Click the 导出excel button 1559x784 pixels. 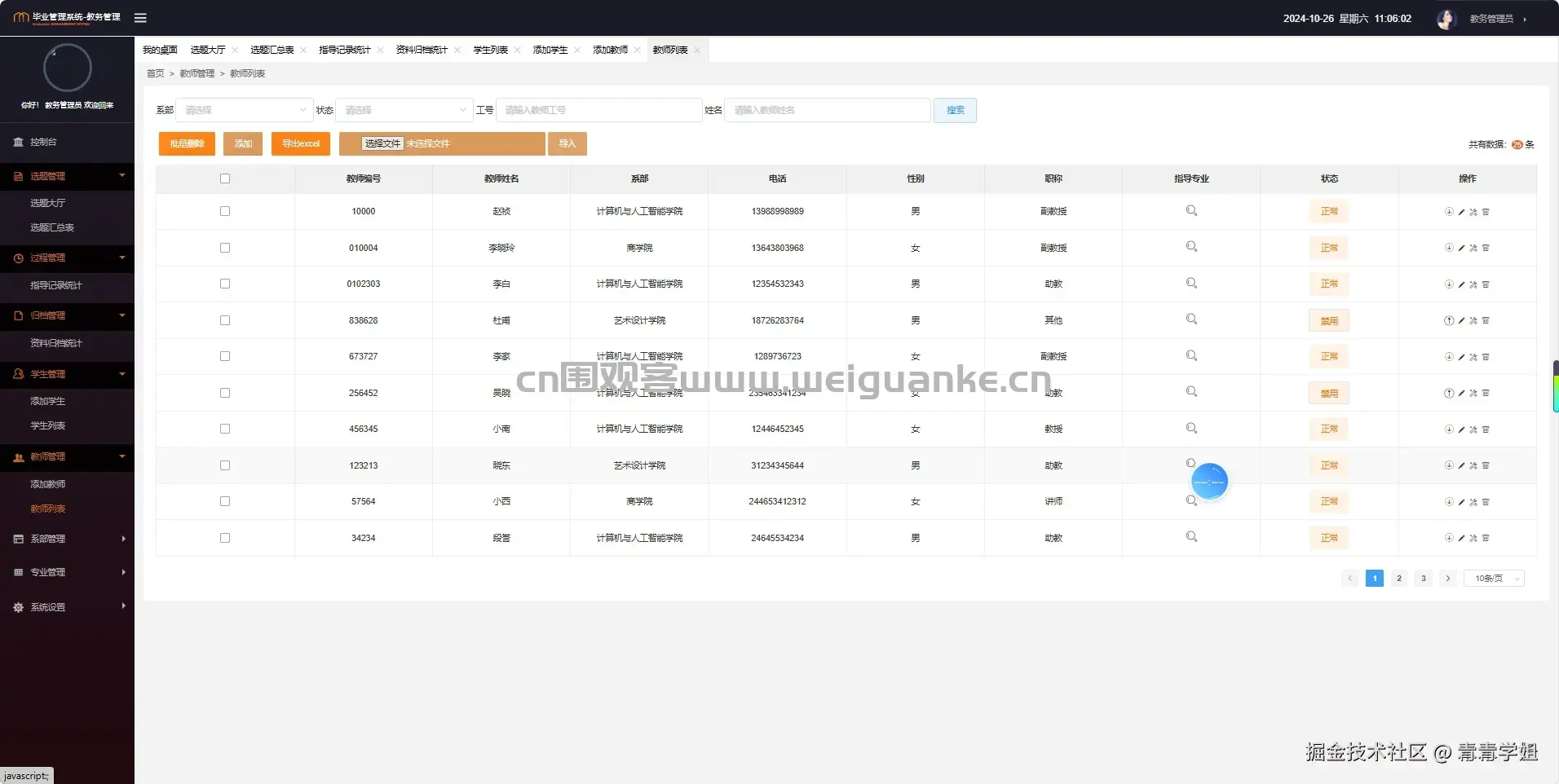click(301, 143)
